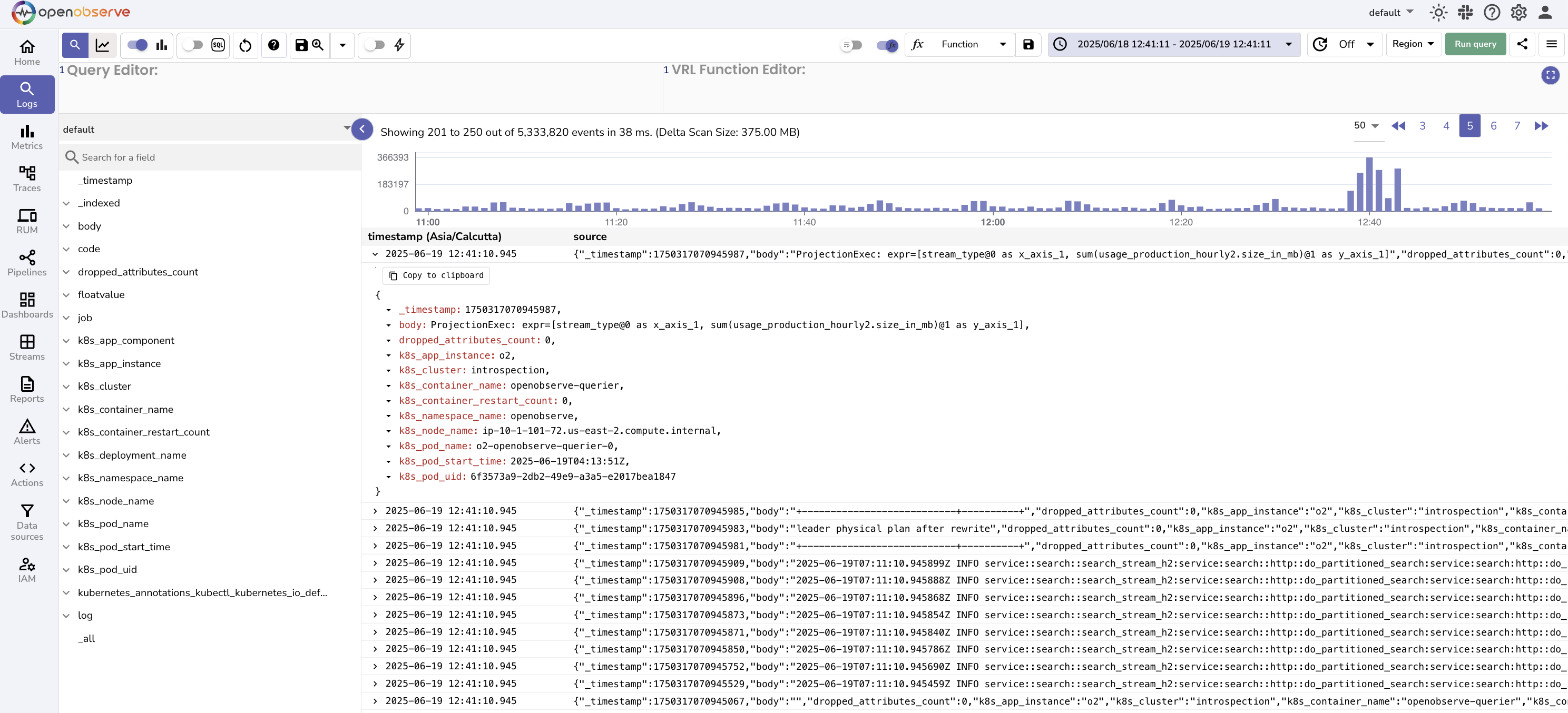Image resolution: width=1568 pixels, height=713 pixels.
Task: Toggle the wrap table content switch
Action: click(851, 44)
